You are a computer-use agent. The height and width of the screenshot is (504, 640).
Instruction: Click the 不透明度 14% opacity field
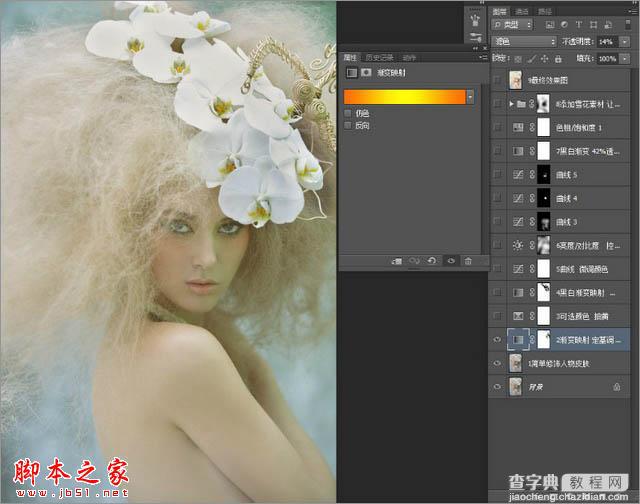(x=608, y=42)
